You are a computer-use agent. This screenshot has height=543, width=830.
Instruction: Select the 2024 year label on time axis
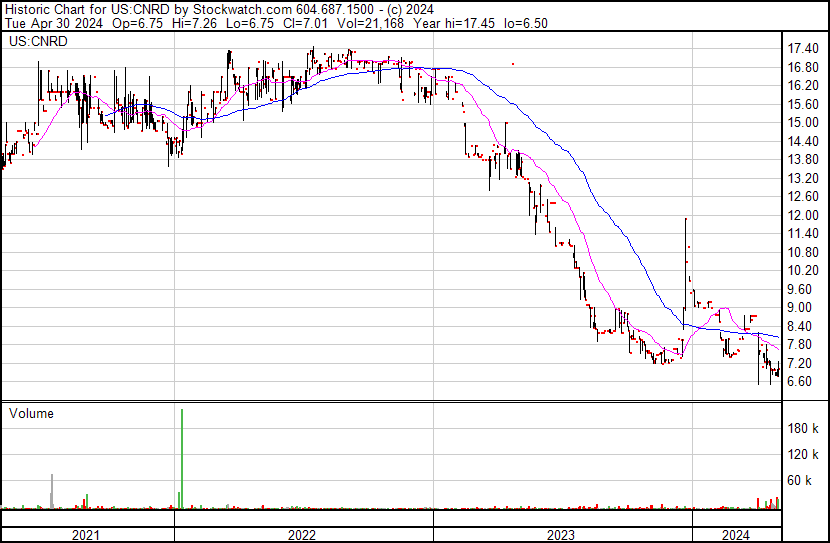click(735, 535)
